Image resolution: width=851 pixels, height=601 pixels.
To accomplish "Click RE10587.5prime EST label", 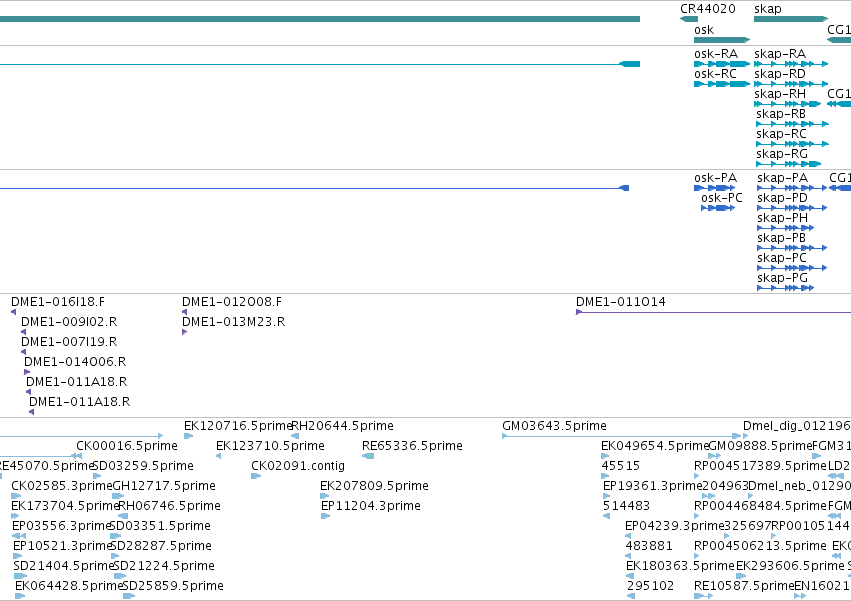I will coord(744,586).
